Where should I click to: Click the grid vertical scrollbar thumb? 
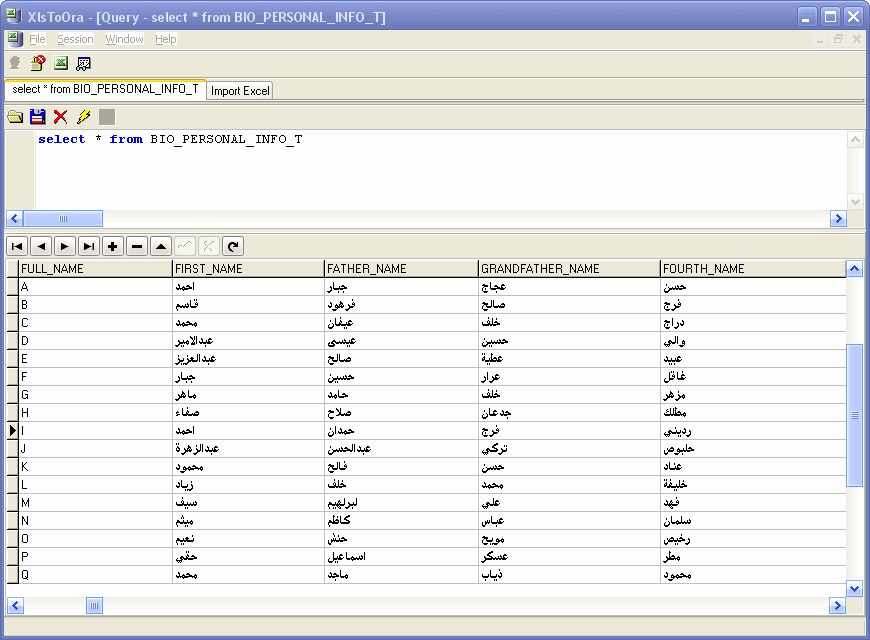854,415
